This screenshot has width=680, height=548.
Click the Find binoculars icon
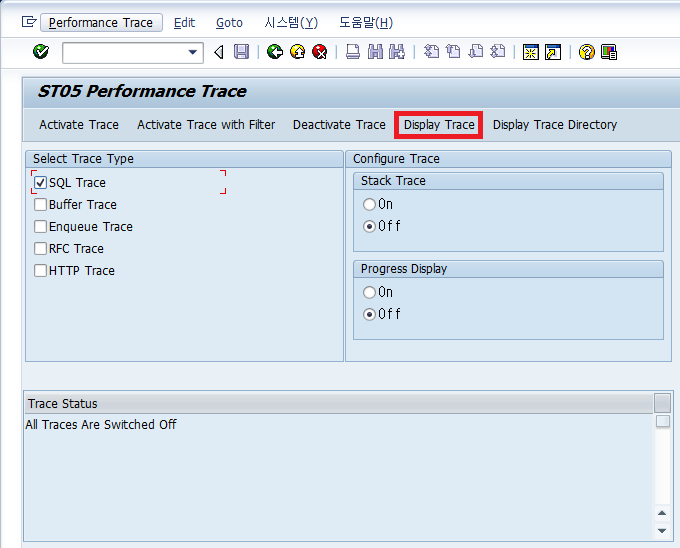375,52
